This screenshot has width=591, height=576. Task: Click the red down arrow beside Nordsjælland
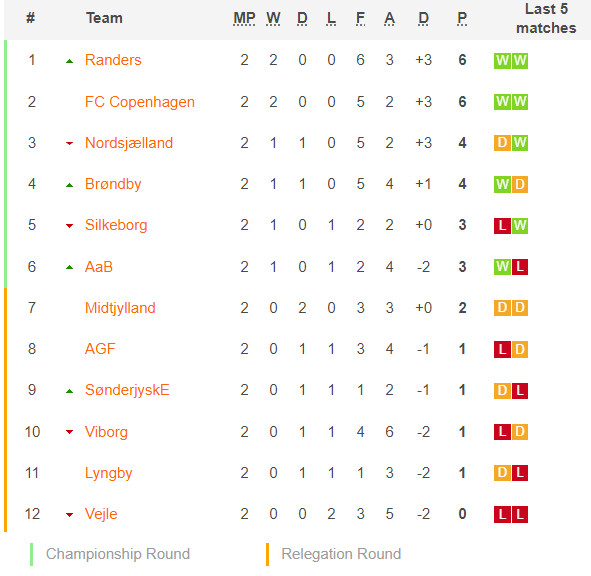tap(69, 143)
